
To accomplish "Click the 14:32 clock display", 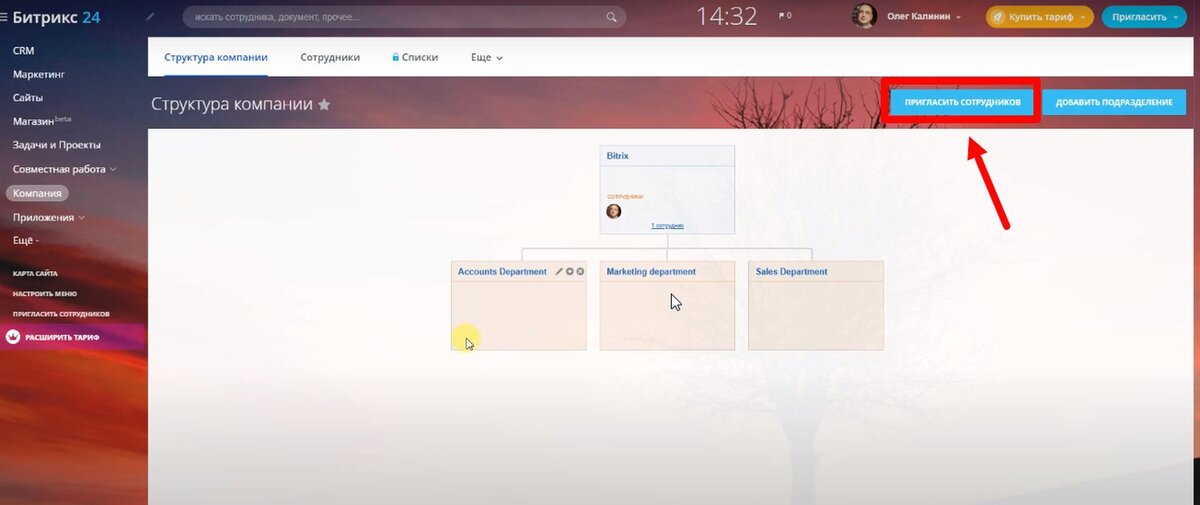I will 726,16.
